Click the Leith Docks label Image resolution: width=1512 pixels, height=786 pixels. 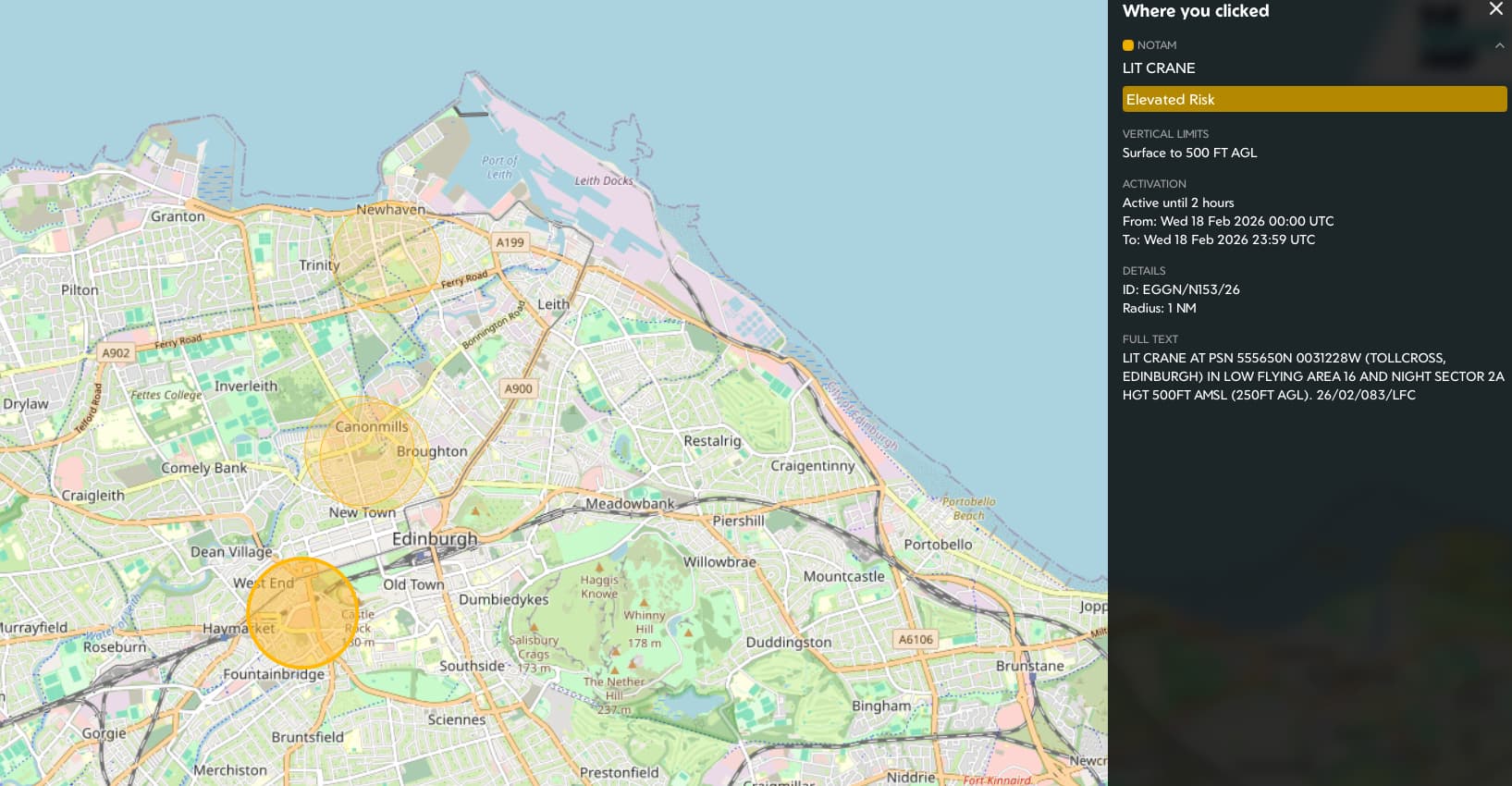click(604, 181)
